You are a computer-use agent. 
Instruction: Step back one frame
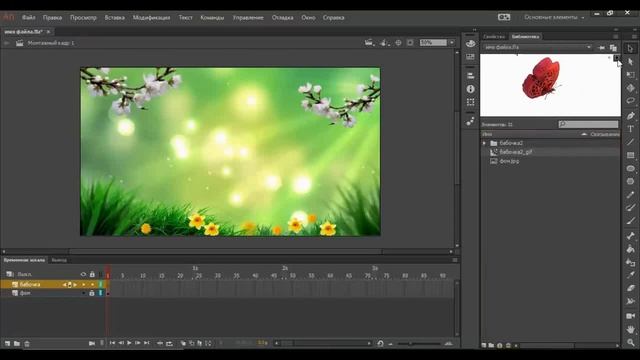pos(121,343)
